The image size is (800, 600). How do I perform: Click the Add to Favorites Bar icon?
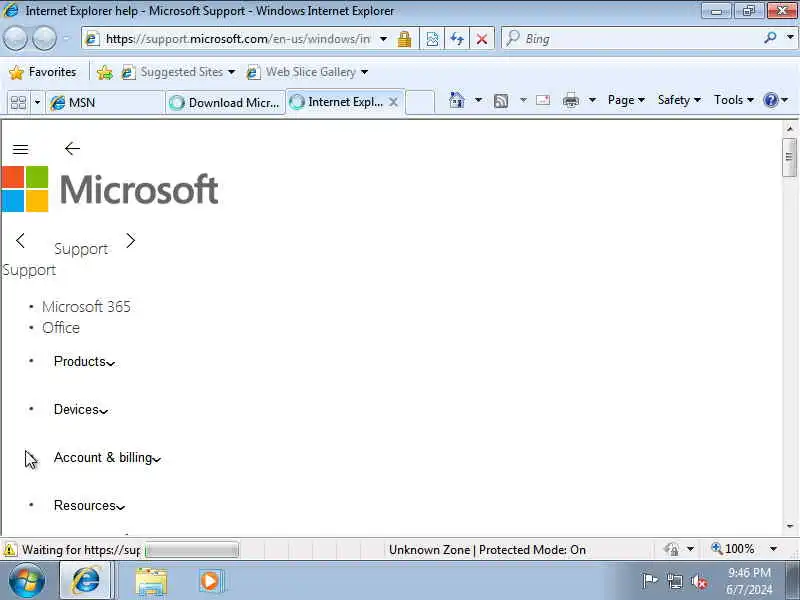[105, 72]
